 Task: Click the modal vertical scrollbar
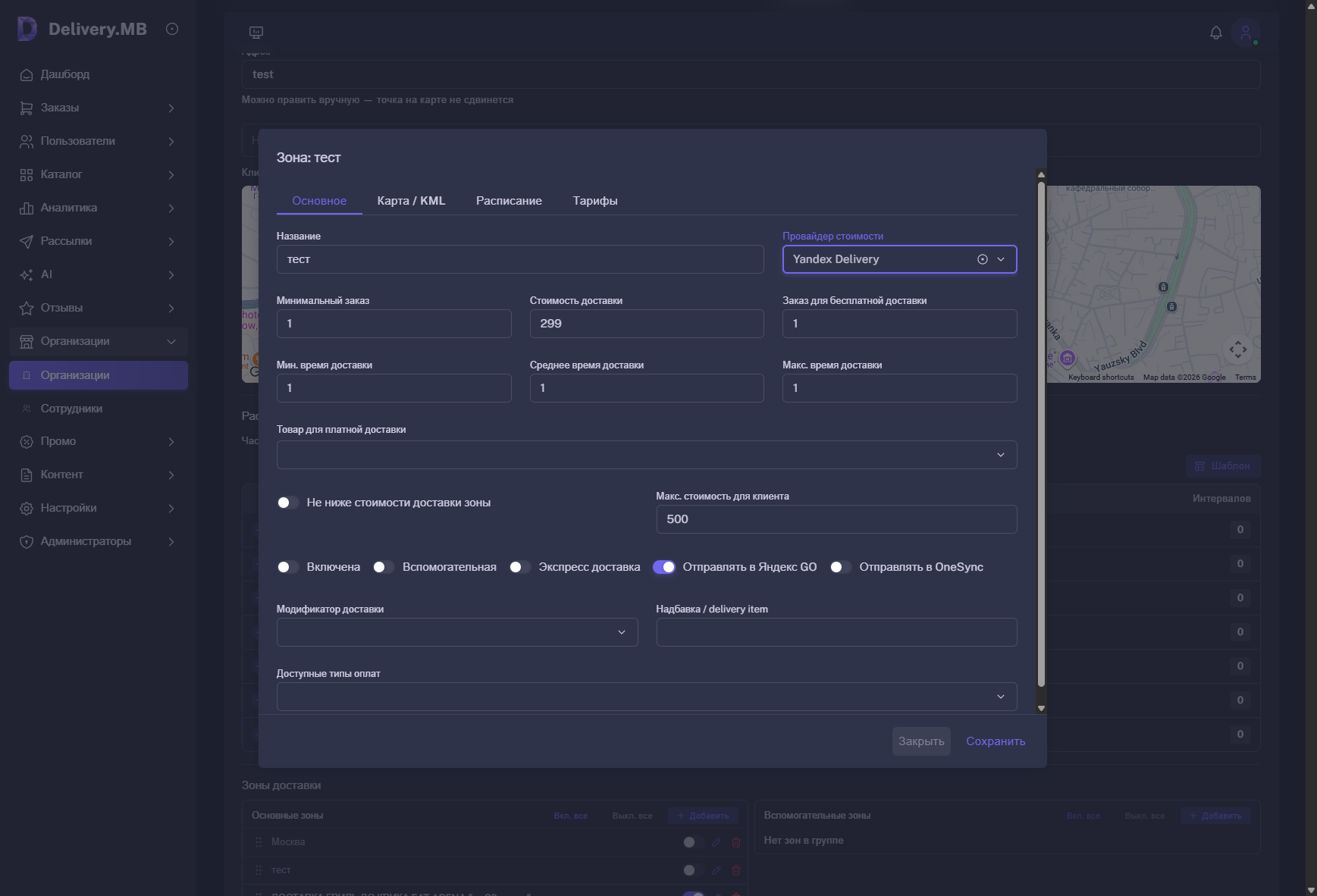[x=1041, y=434]
